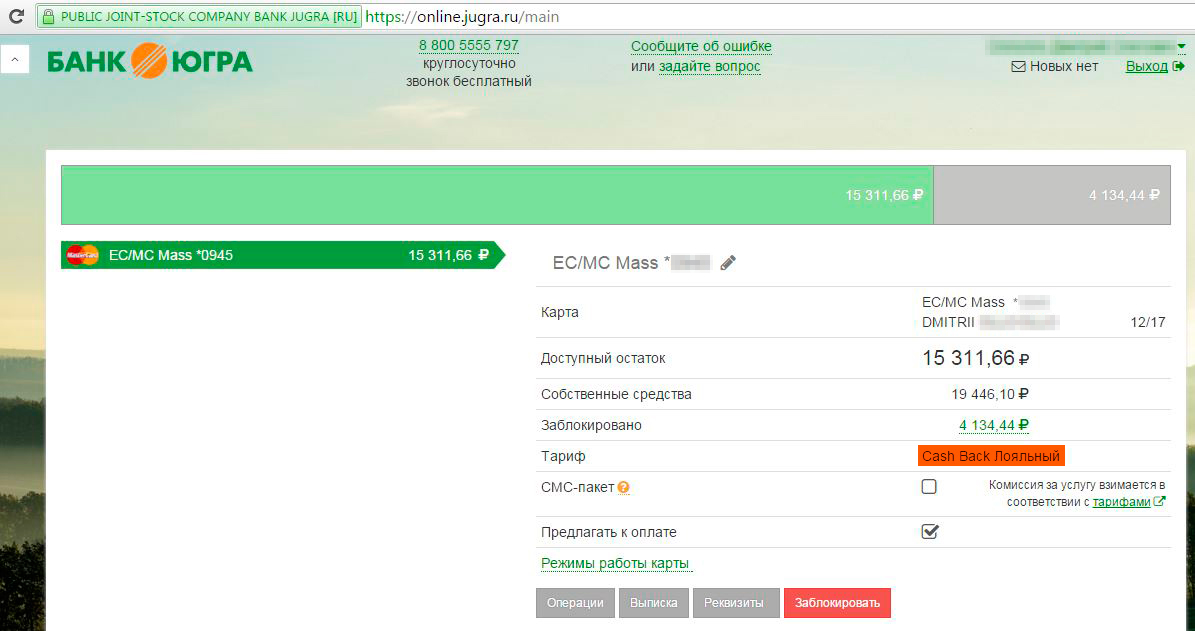Follow the Сообщите об ошибке link
1195x631 pixels.
click(x=701, y=47)
